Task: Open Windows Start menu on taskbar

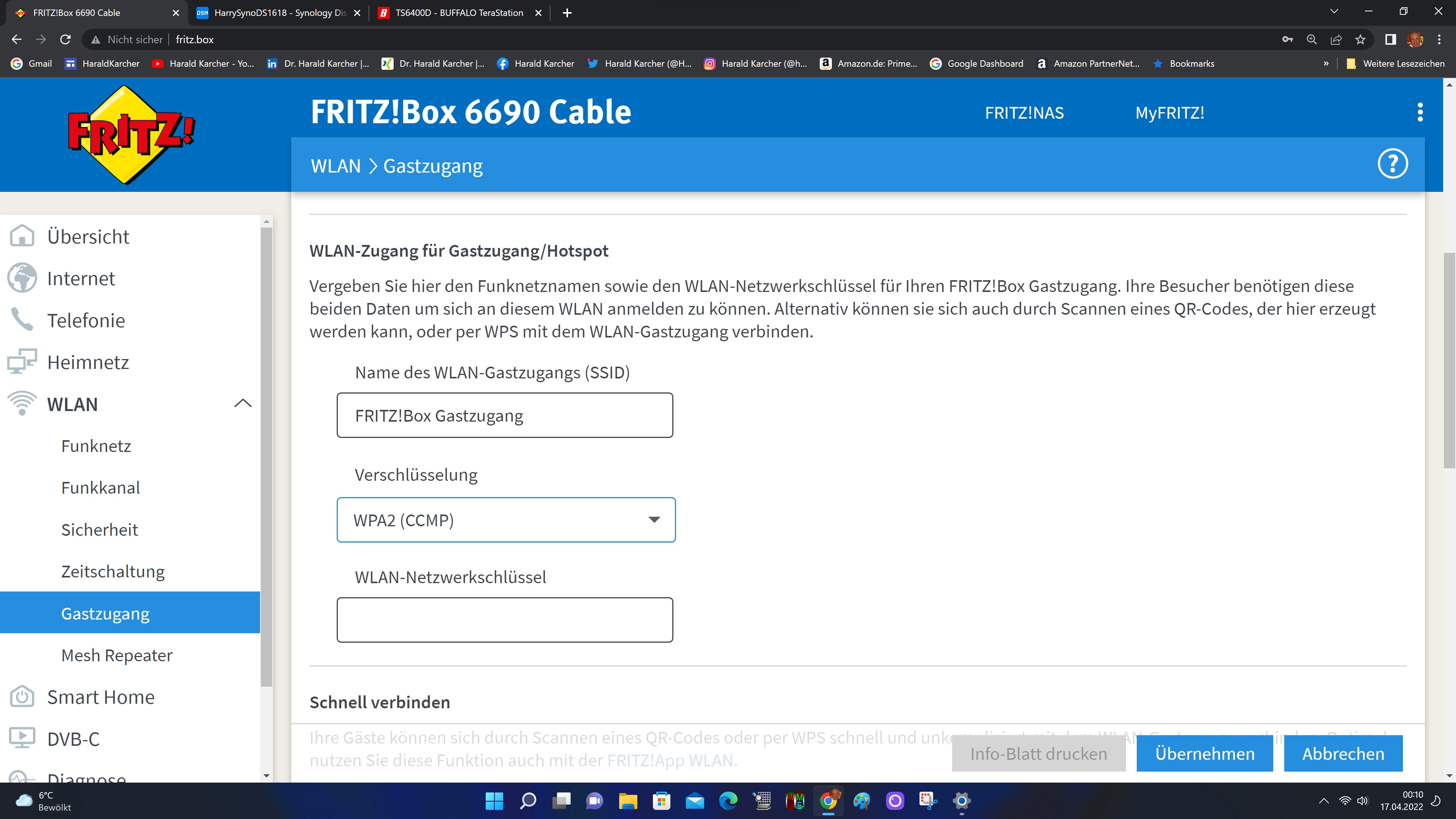Action: point(494,801)
